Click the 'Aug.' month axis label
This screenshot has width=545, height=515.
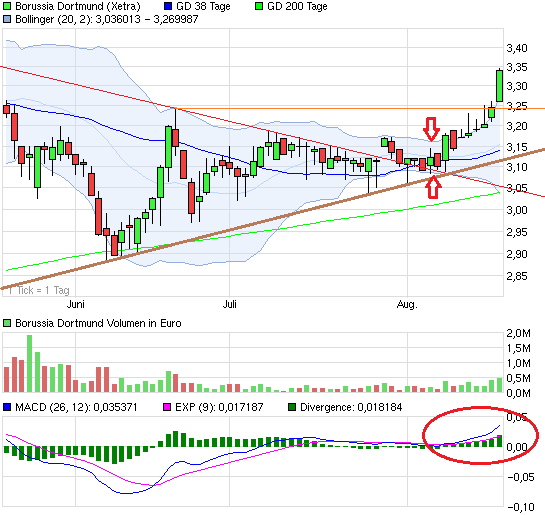coord(407,305)
